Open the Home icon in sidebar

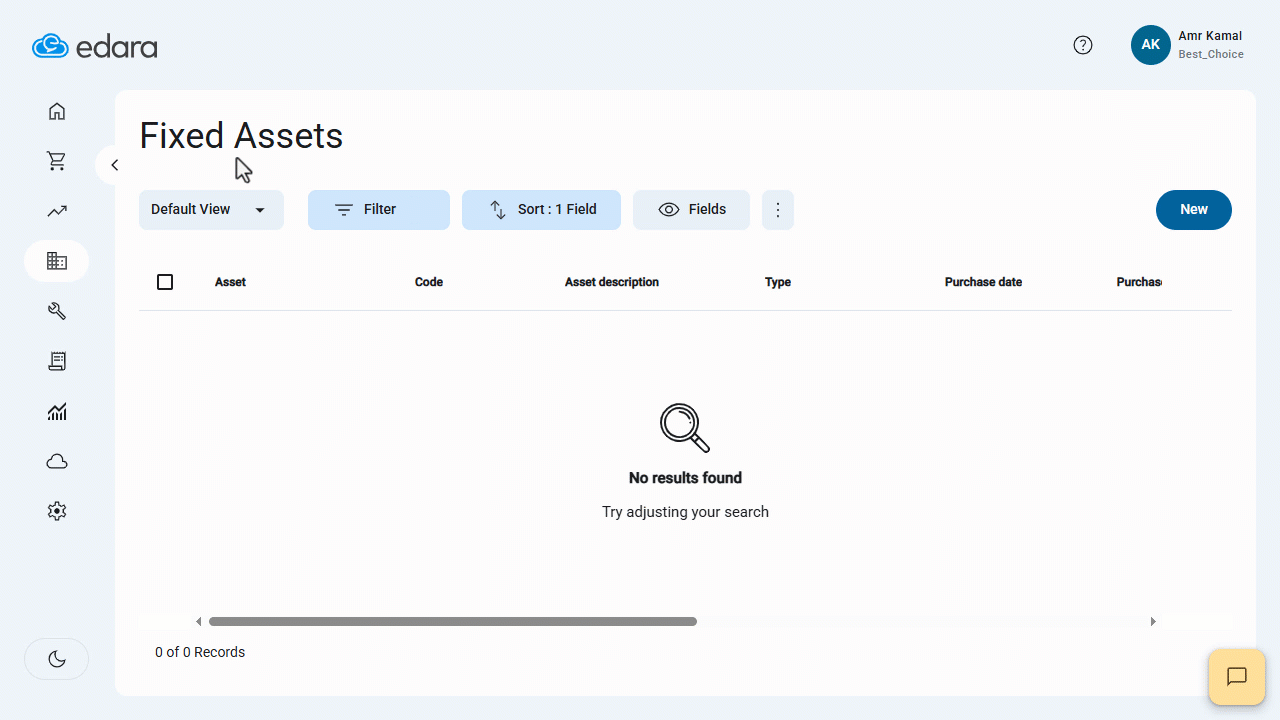pos(57,111)
